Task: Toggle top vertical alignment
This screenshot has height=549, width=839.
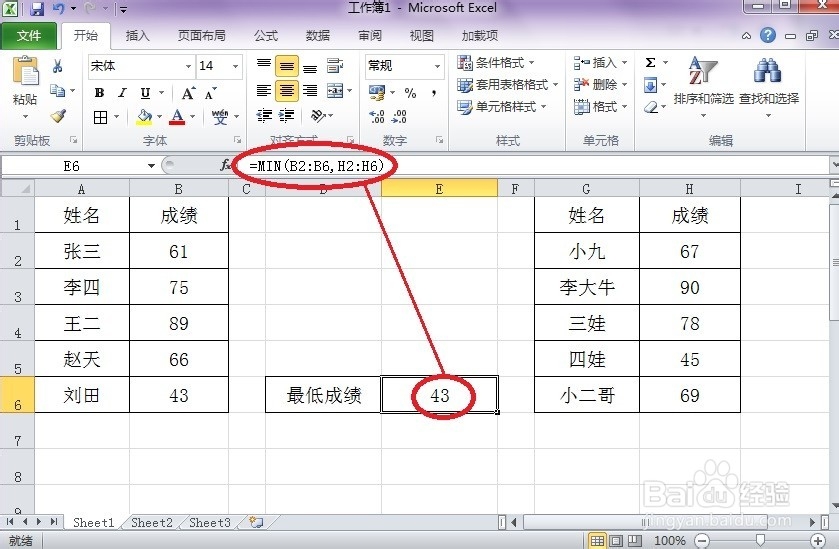Action: click(264, 66)
